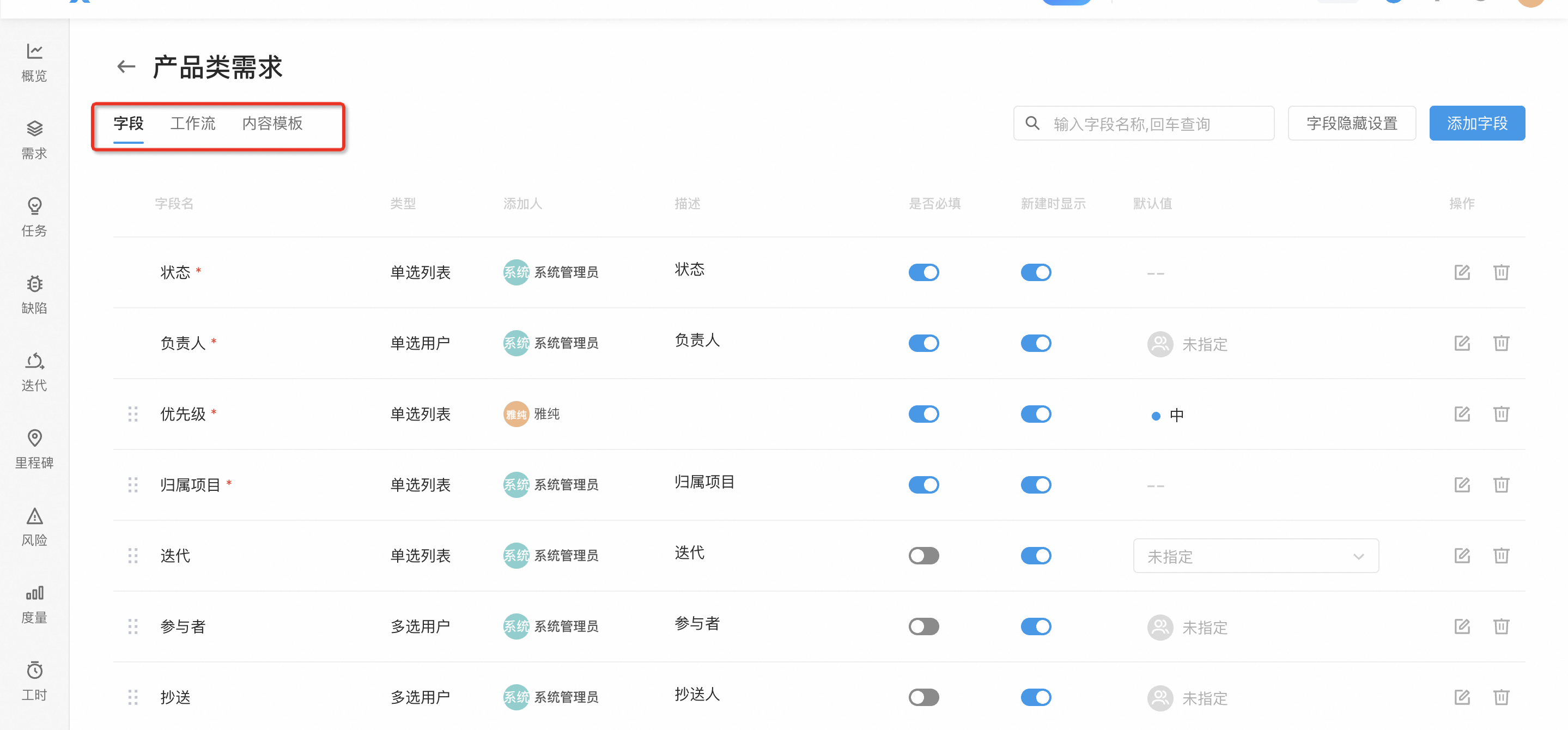1568x730 pixels.
Task: Enable 是否必填 for 迭代 field
Action: [x=923, y=555]
